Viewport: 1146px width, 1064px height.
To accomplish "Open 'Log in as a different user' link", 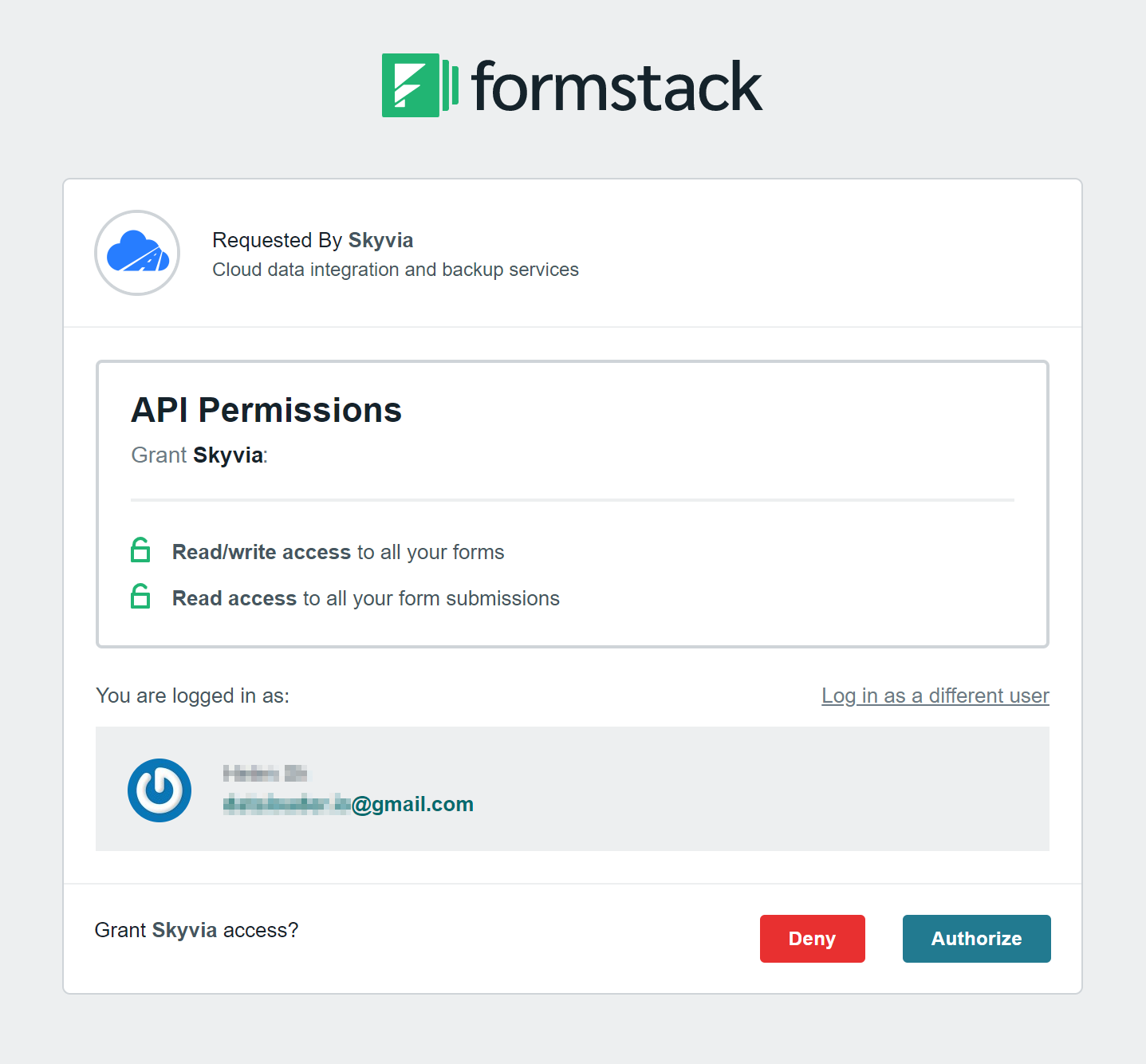I will [x=935, y=696].
